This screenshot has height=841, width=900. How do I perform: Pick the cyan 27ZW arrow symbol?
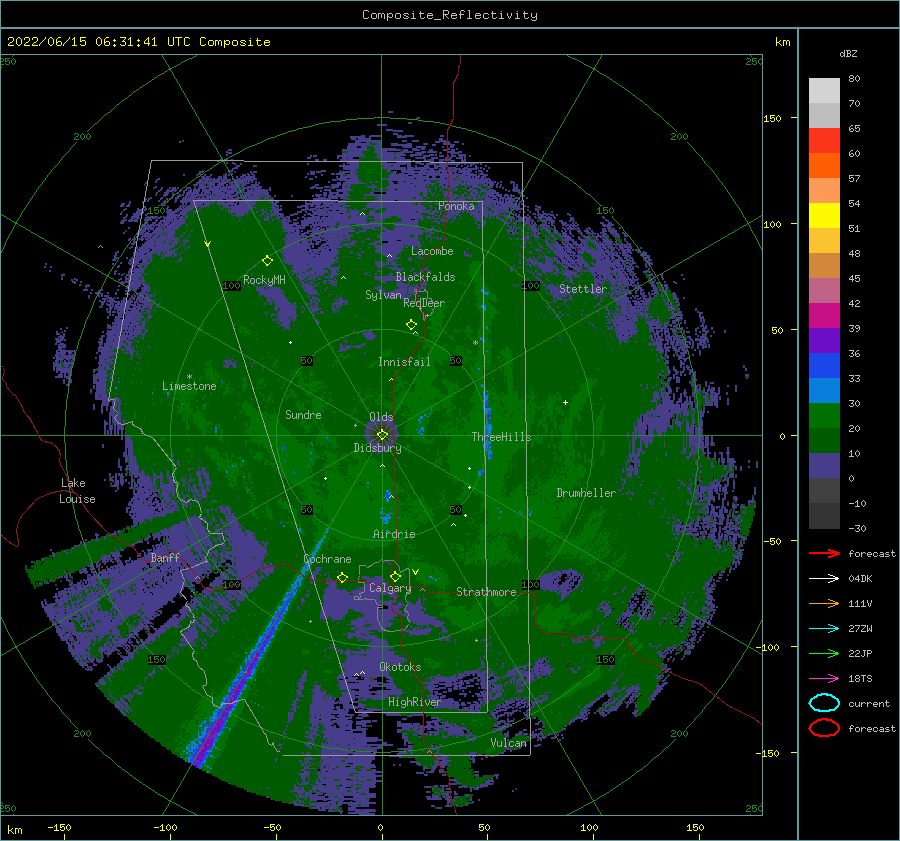pyautogui.click(x=824, y=629)
